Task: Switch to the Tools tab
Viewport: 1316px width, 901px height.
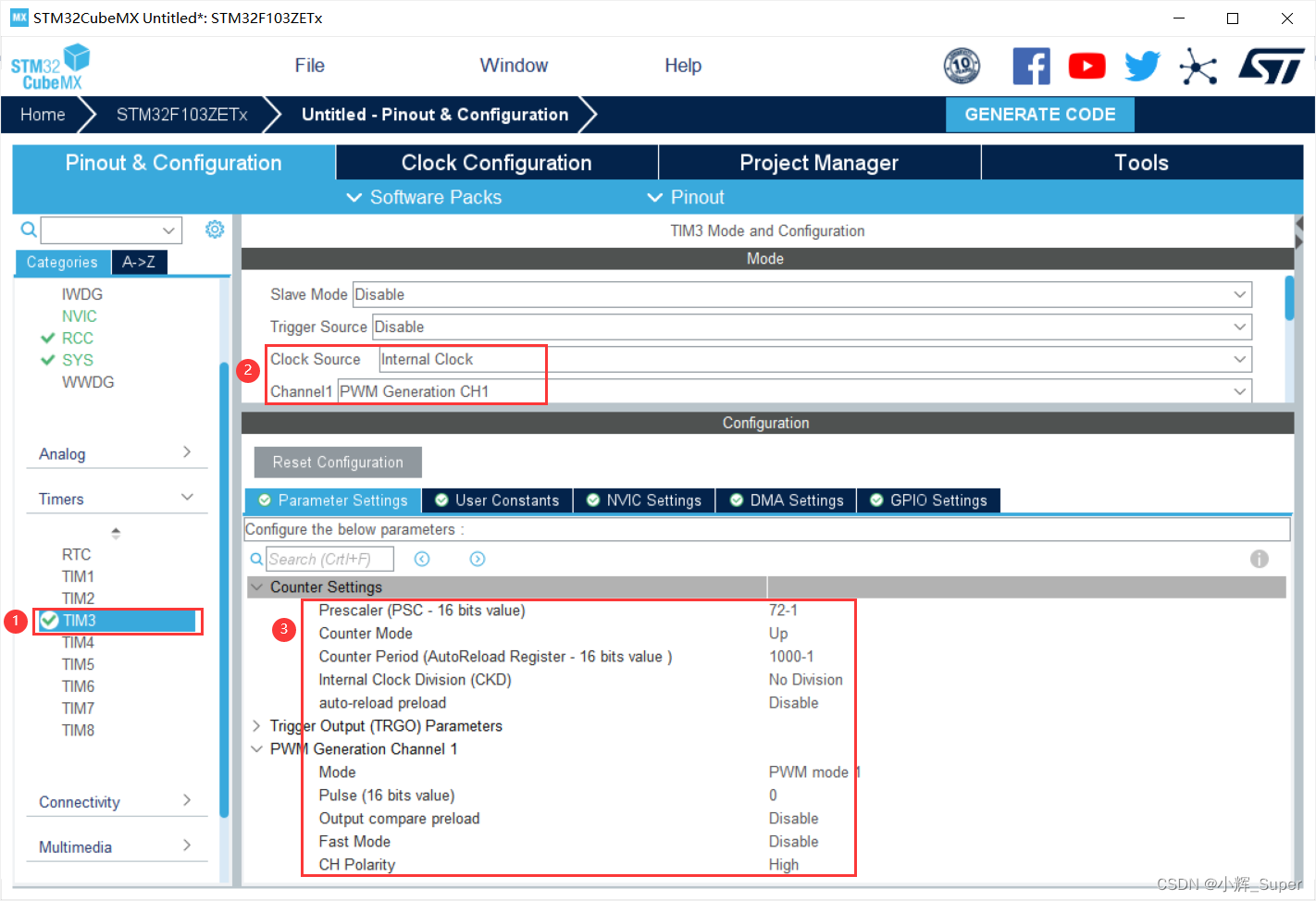Action: point(1141,163)
